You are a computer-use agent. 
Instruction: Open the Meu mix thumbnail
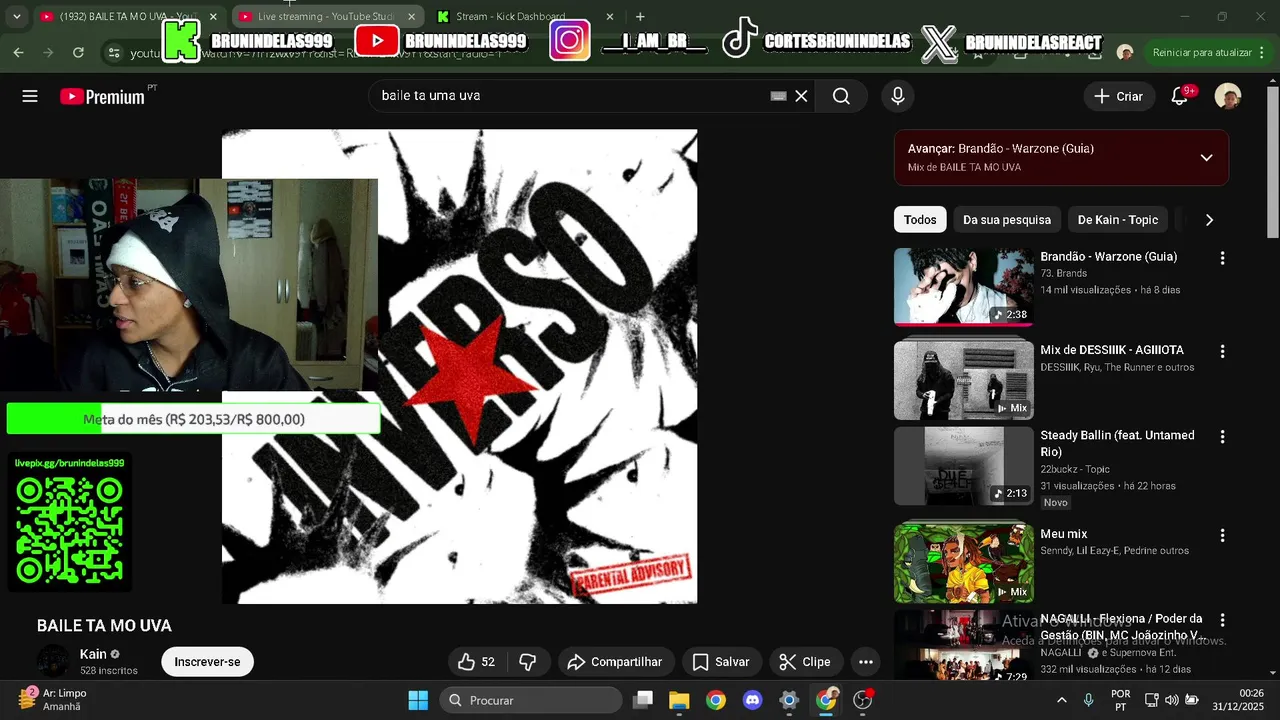click(x=964, y=563)
